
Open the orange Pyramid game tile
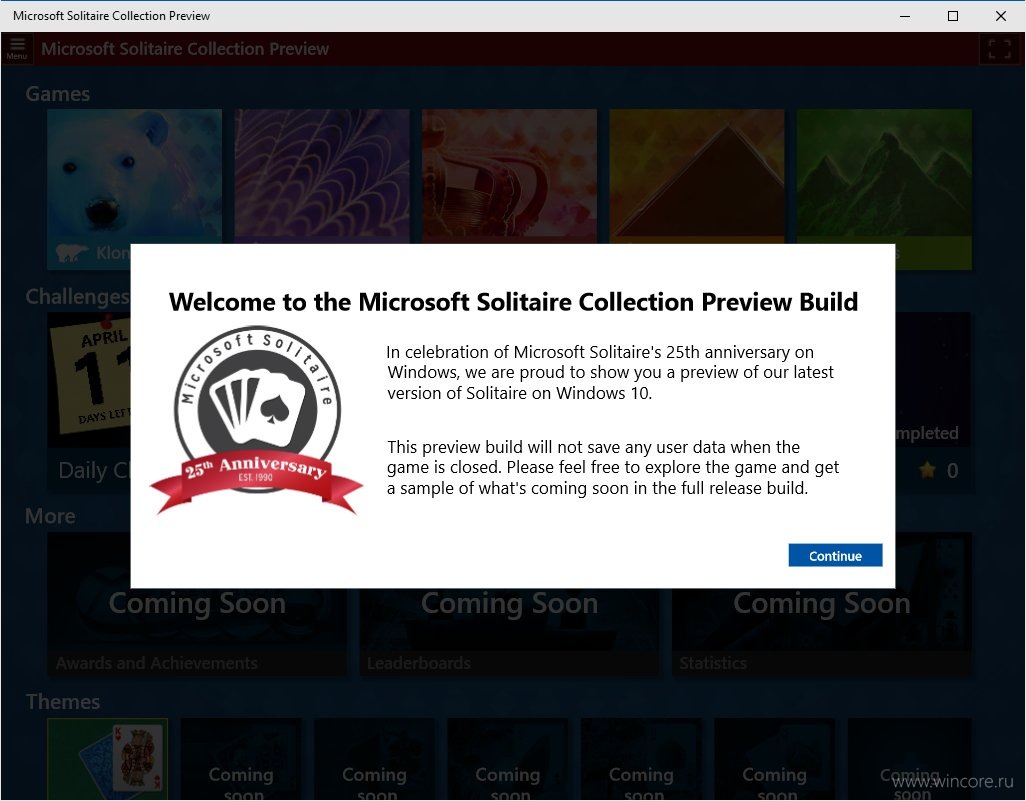pos(697,176)
